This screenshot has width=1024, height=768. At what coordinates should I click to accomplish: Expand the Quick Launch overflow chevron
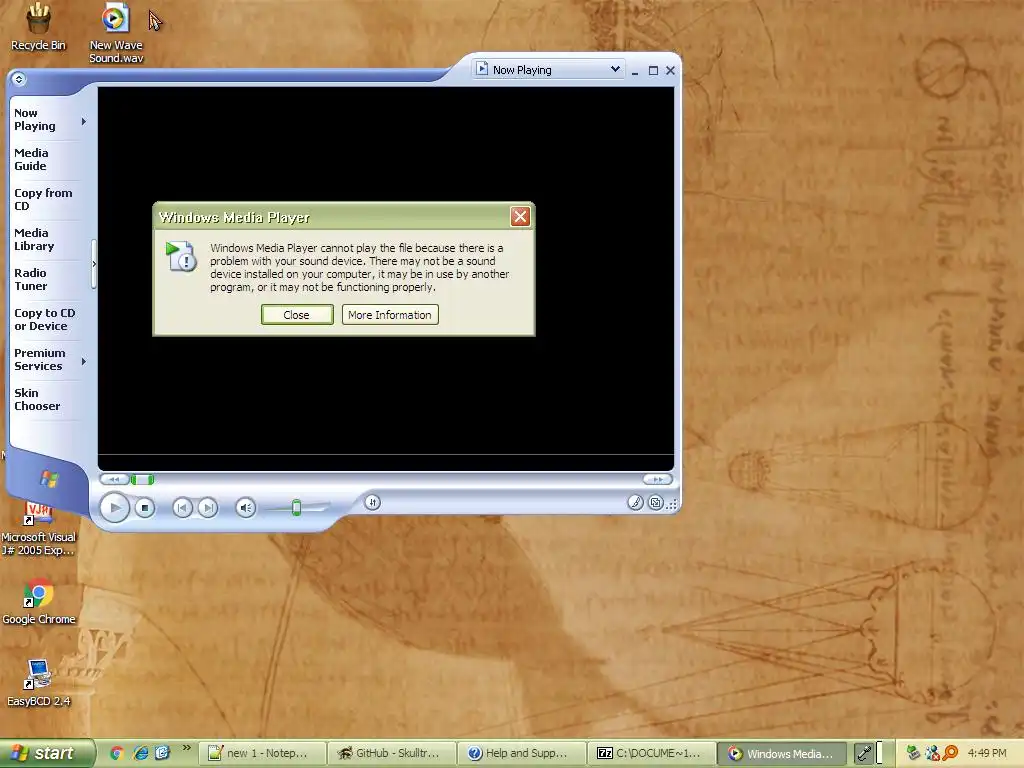186,748
